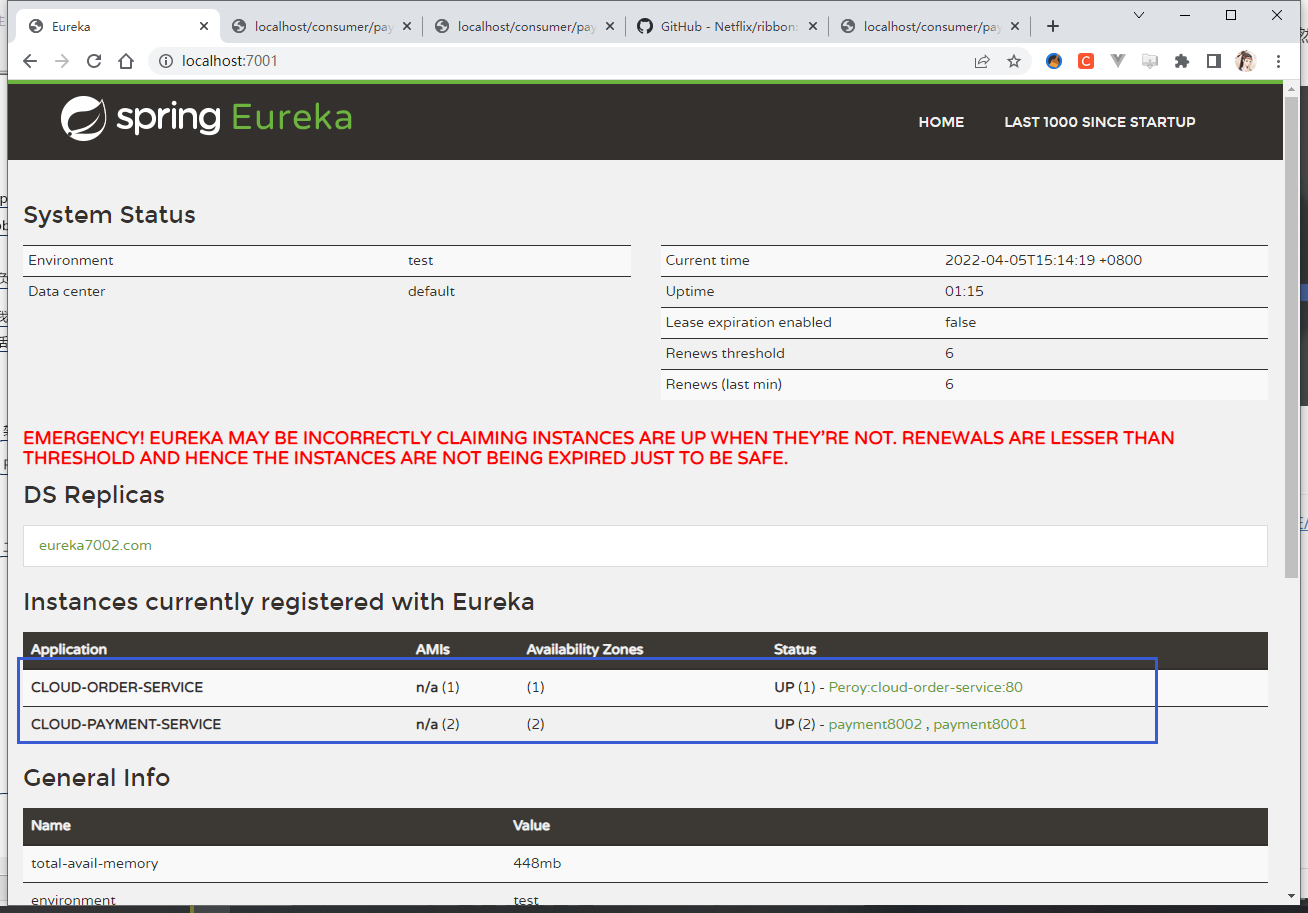The height and width of the screenshot is (913, 1308).
Task: Follow the eureka7002.com replica link
Action: (95, 545)
